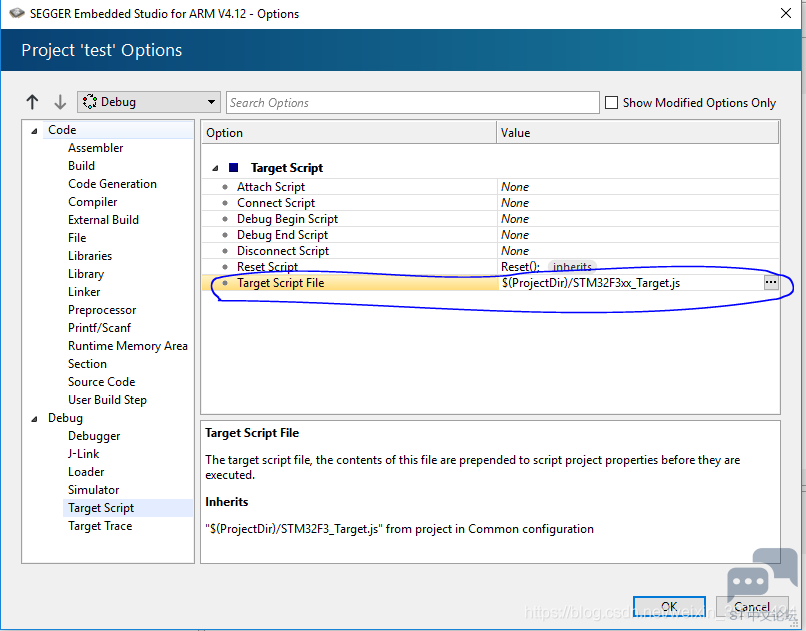
Task: Close the Options dialog window
Action: click(785, 13)
